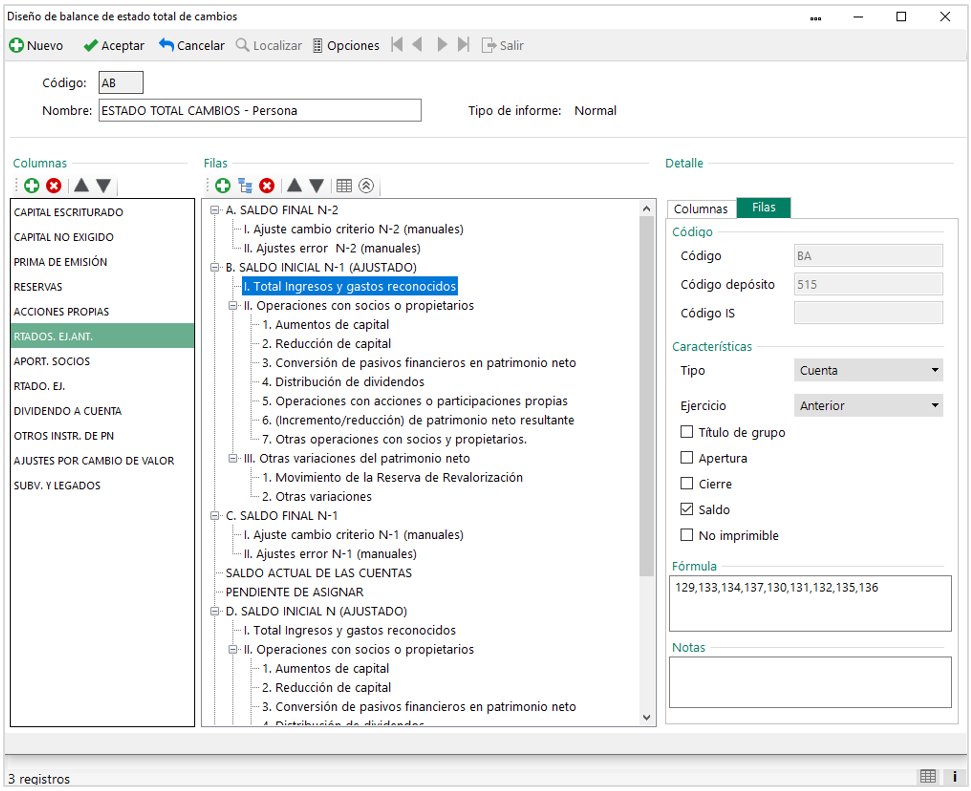Select row 4. Distribución de dividendos under B
Viewport: 971px width, 791px height.
click(343, 382)
